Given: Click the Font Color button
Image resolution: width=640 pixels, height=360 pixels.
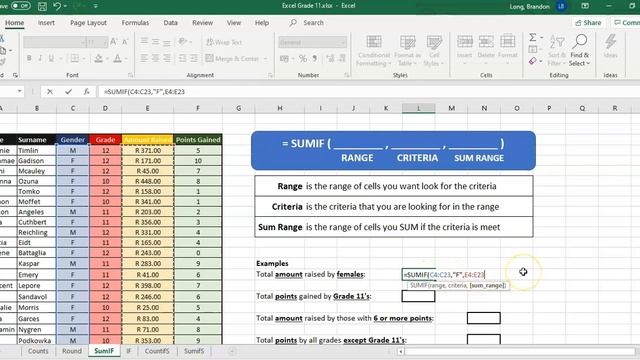Looking at the screenshot, I should click(118, 58).
